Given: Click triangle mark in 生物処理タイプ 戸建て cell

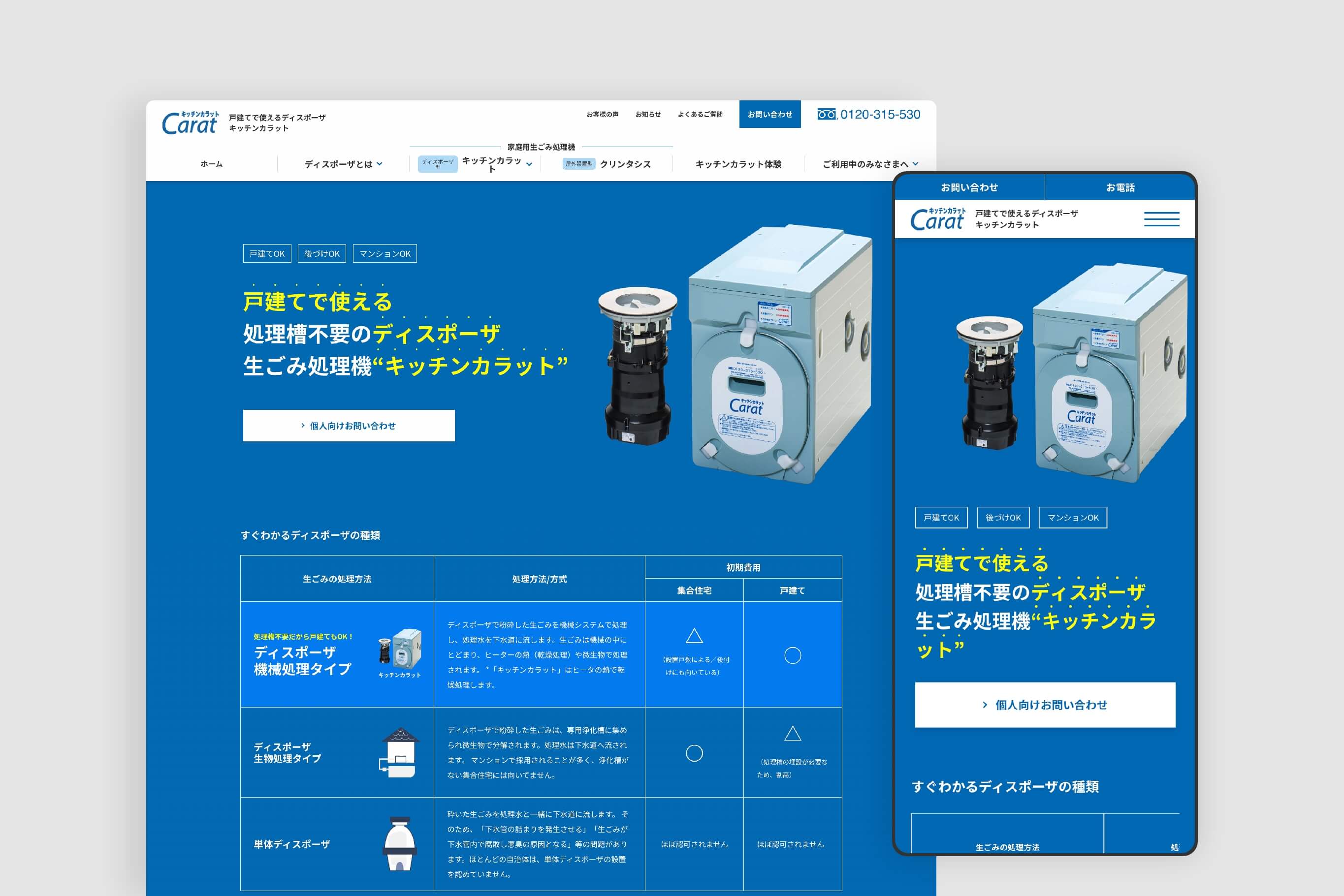Looking at the screenshot, I should [792, 733].
